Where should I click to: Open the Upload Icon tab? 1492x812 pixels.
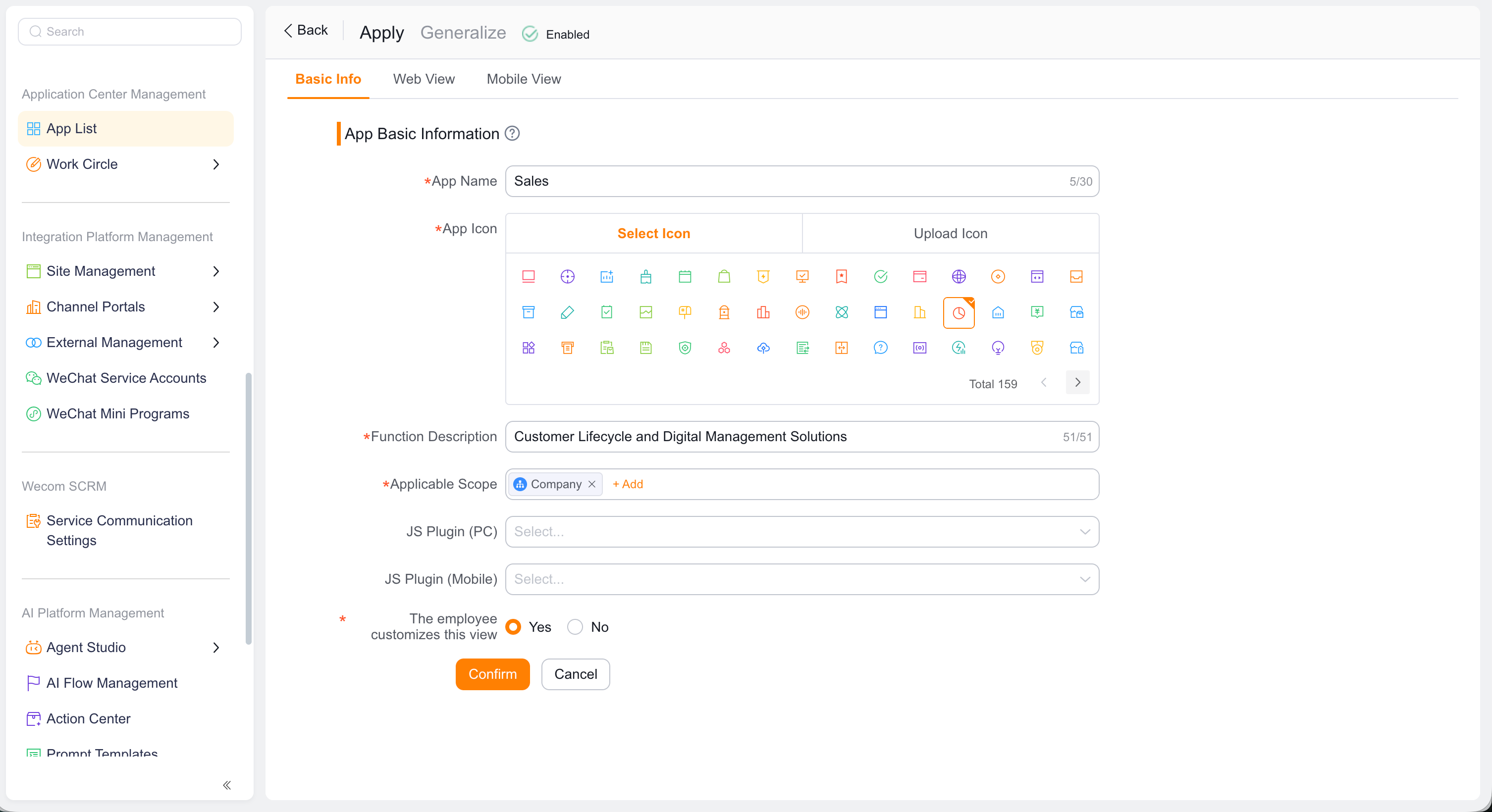click(950, 234)
